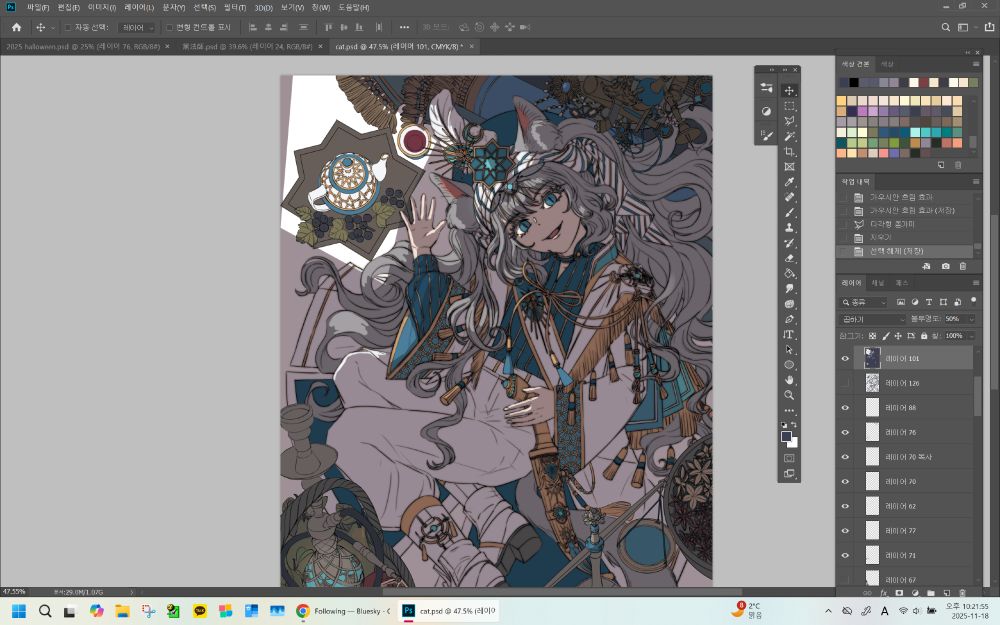Select the Healing Brush tool
The width and height of the screenshot is (1000, 625).
tap(789, 198)
